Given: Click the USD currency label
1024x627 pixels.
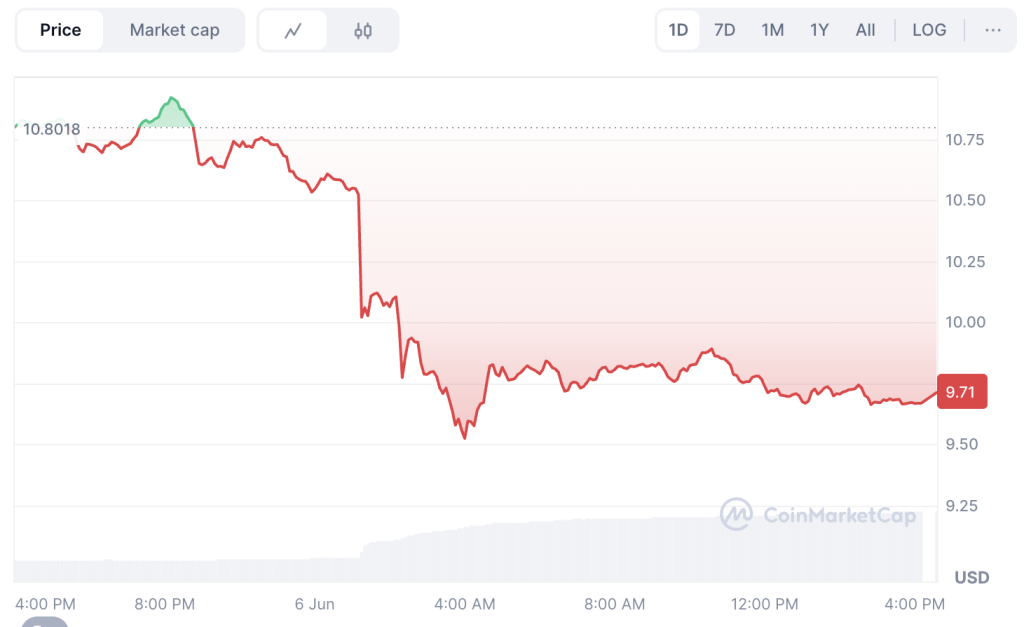Looking at the screenshot, I should (x=972, y=577).
